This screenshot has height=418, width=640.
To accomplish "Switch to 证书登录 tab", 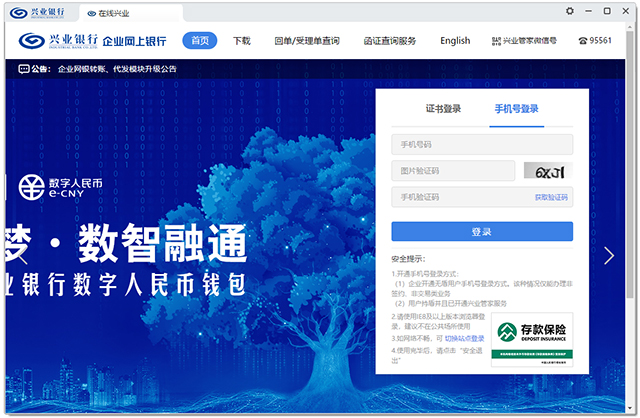I will coord(443,109).
